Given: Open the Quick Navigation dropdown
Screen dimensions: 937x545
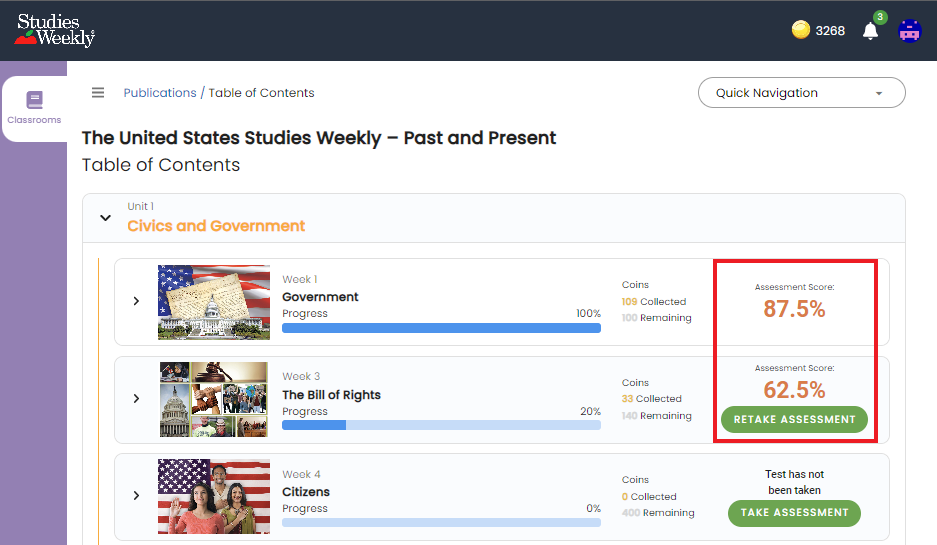Looking at the screenshot, I should (x=801, y=93).
